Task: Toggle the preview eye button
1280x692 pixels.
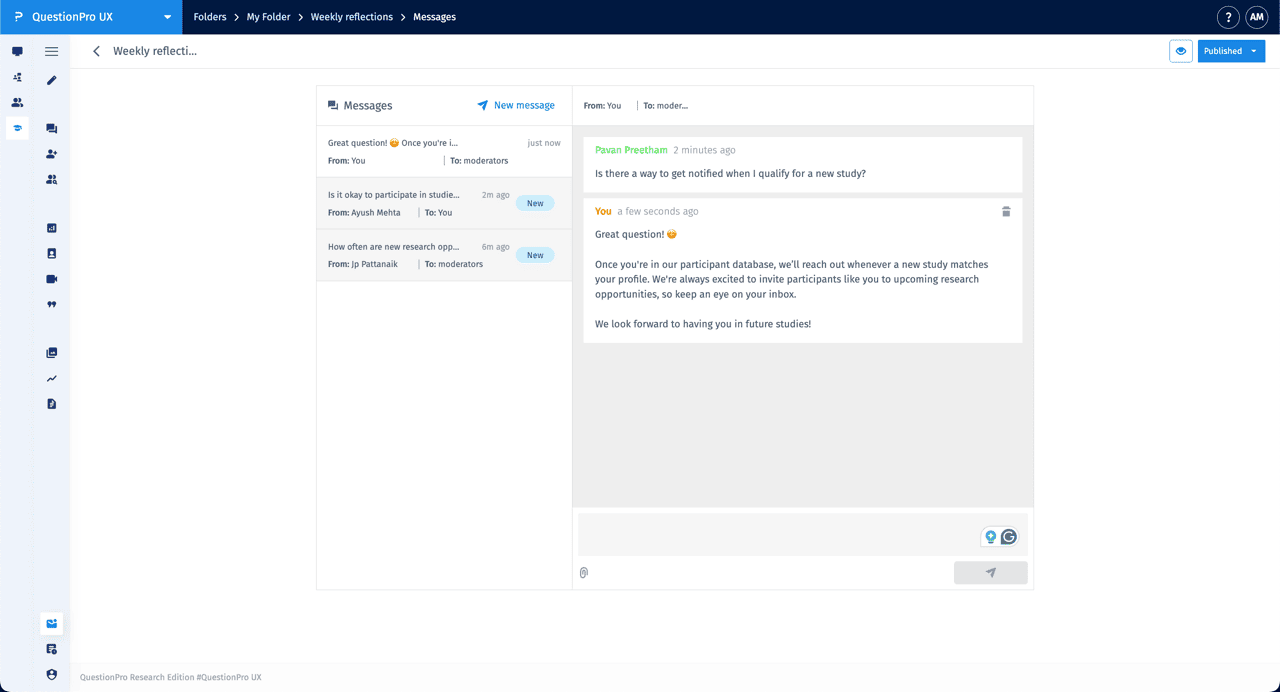Action: [1181, 51]
